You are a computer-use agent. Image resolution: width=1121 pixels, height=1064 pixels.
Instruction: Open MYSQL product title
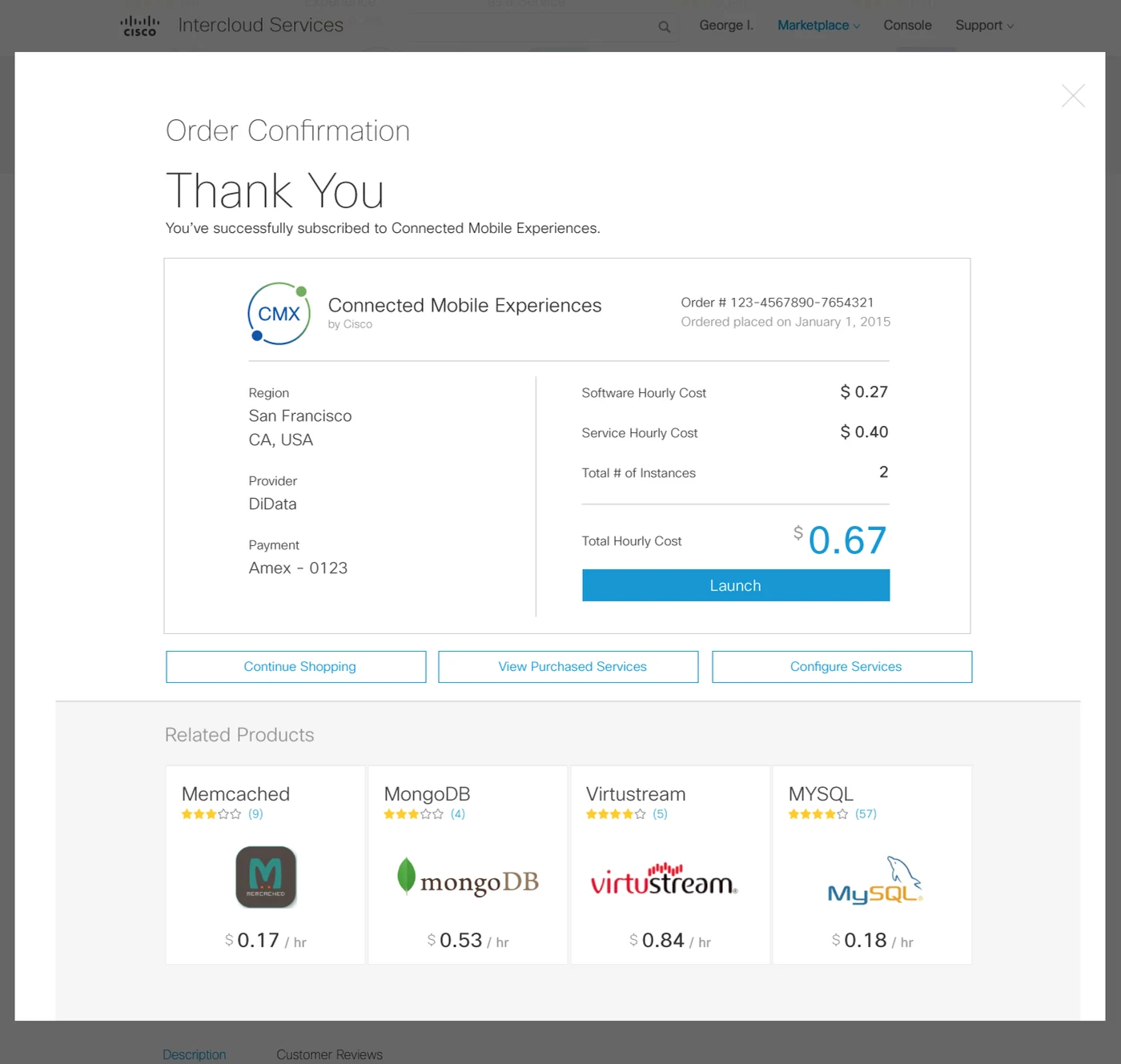pyautogui.click(x=821, y=794)
